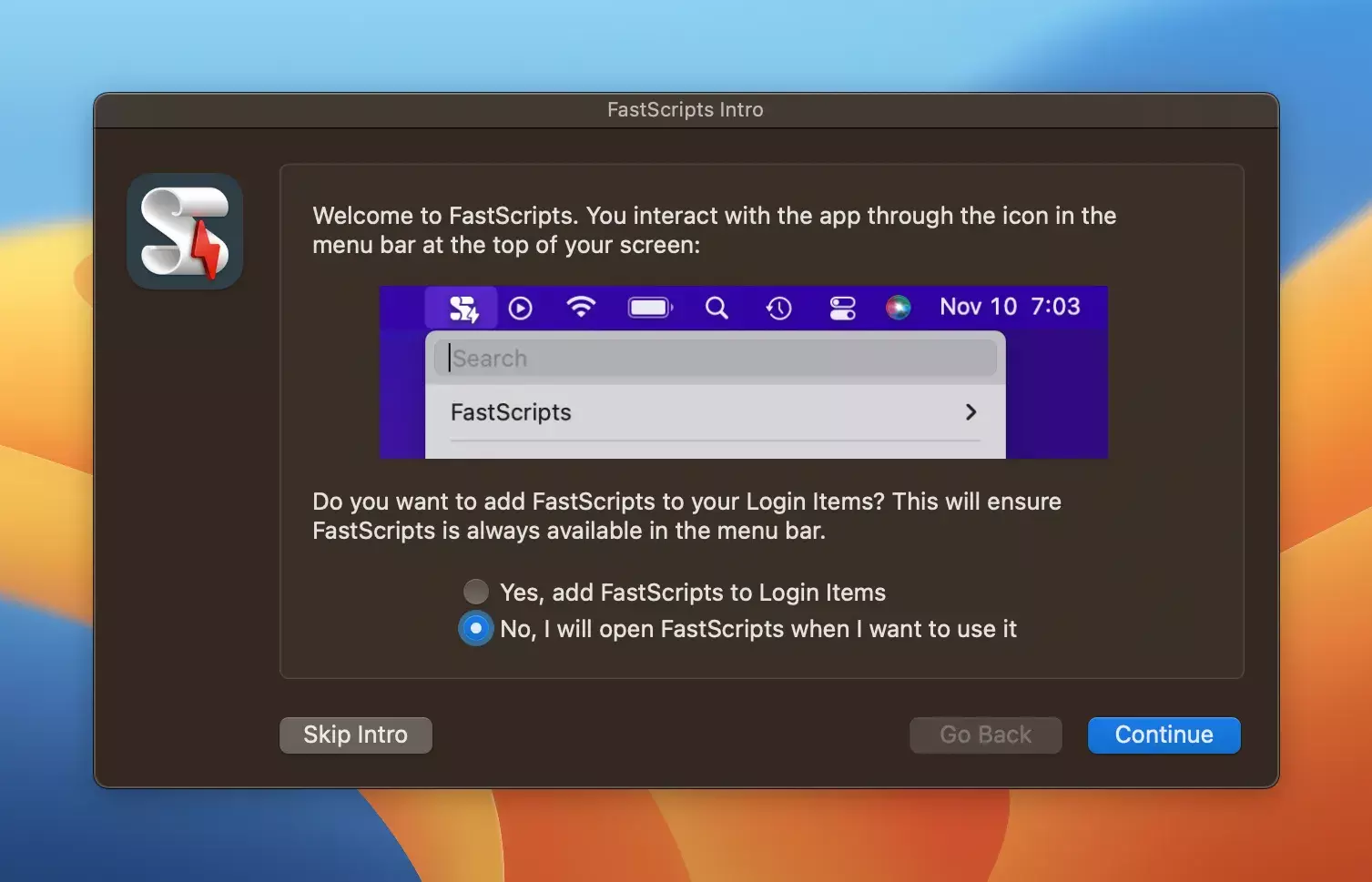Open the FastScripts row in the illustrated menu
Viewport: 1372px width, 882px height.
716,412
